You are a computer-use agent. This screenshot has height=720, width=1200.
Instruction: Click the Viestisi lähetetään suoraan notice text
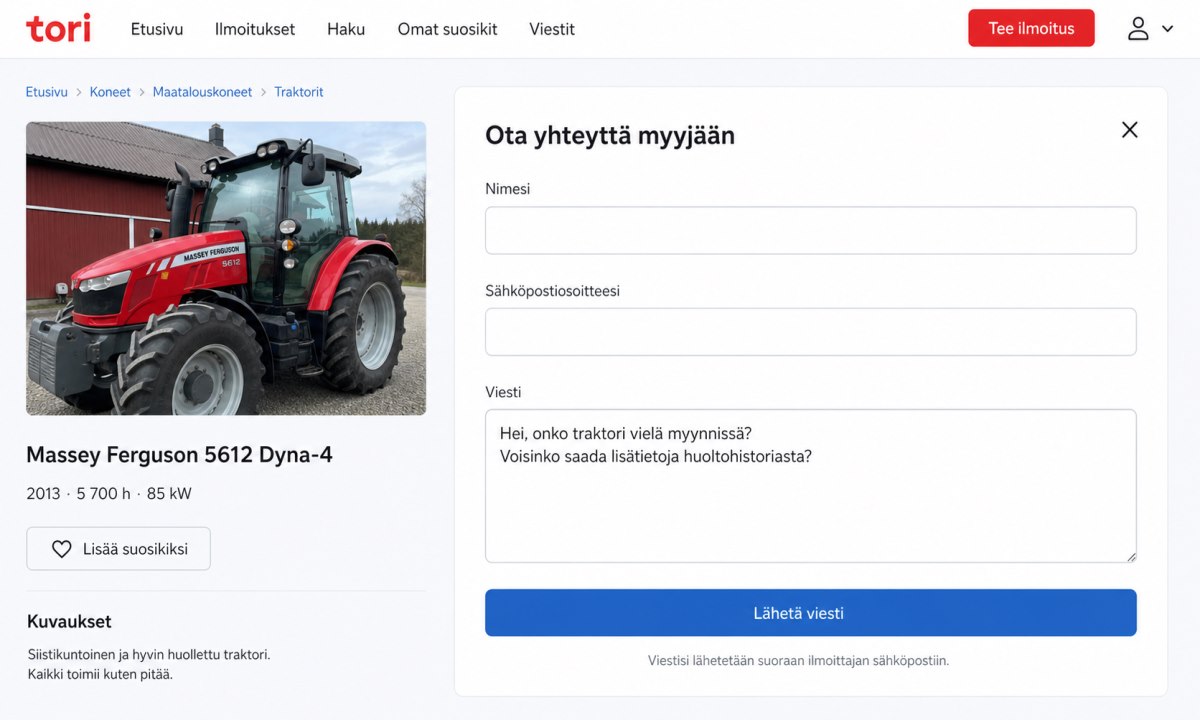click(x=798, y=661)
